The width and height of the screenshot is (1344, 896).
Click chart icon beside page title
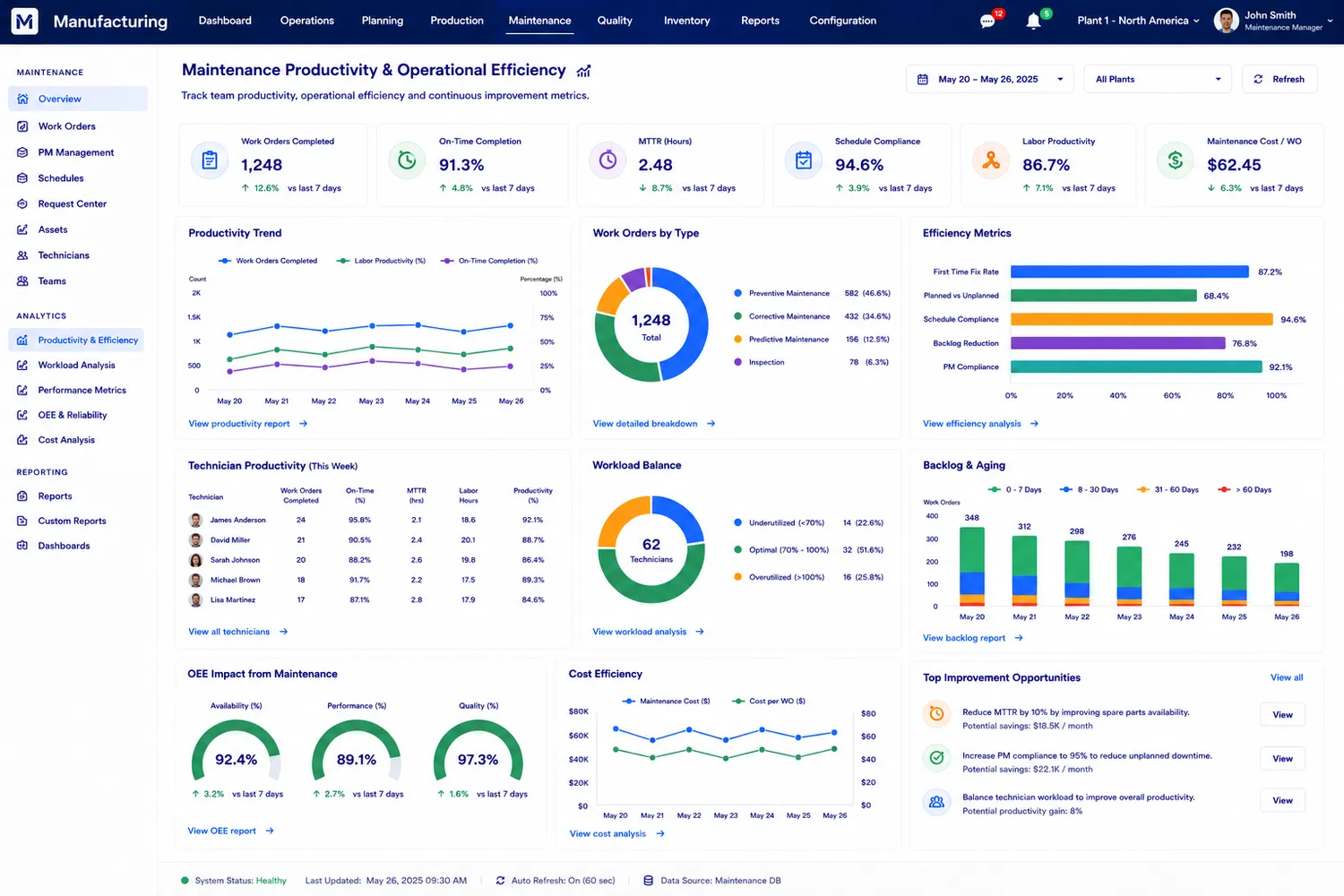(x=583, y=71)
